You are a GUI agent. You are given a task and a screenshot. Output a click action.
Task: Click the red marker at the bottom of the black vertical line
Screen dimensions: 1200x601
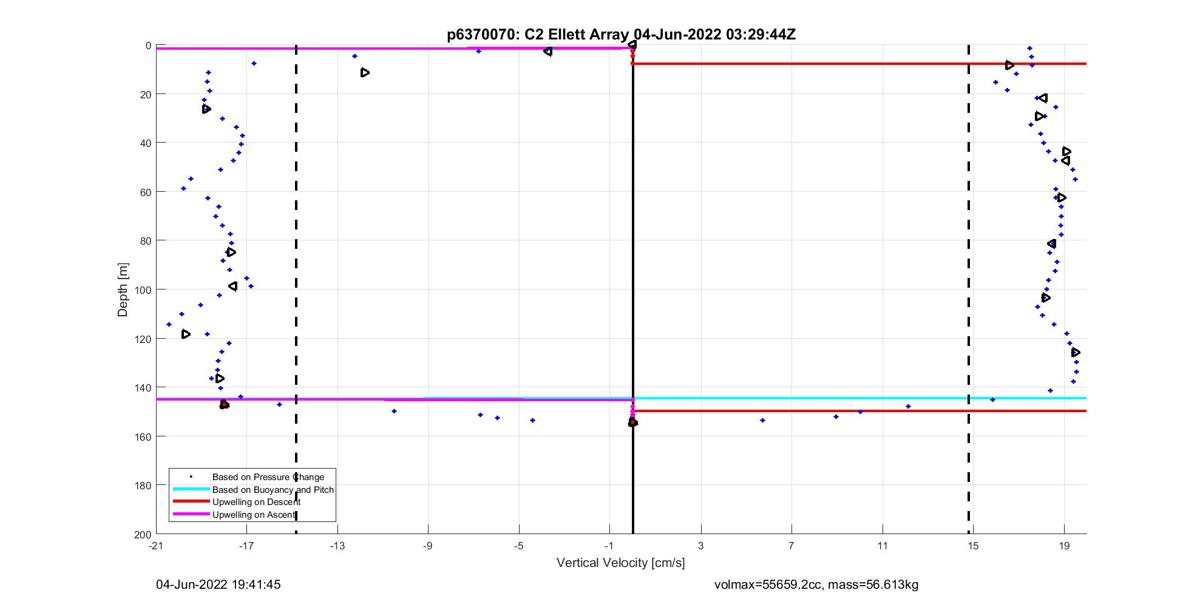point(633,422)
